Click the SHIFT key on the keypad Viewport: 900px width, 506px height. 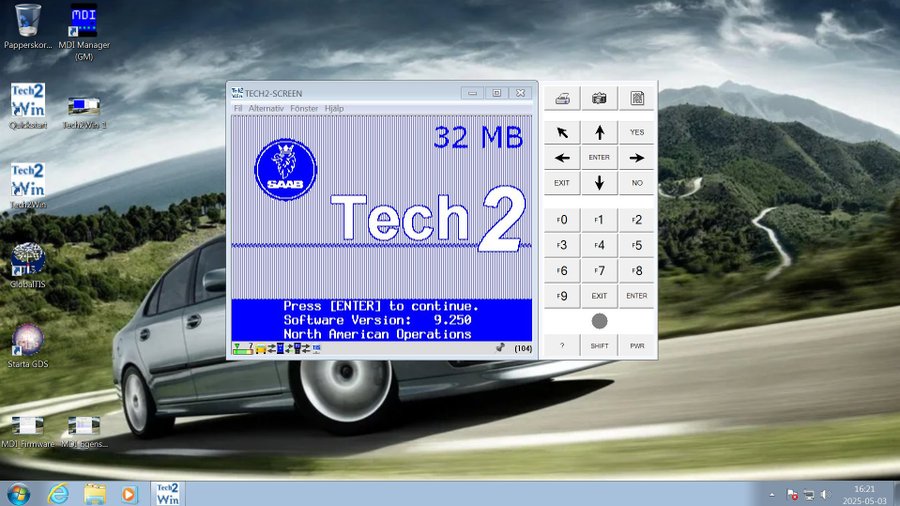point(599,346)
